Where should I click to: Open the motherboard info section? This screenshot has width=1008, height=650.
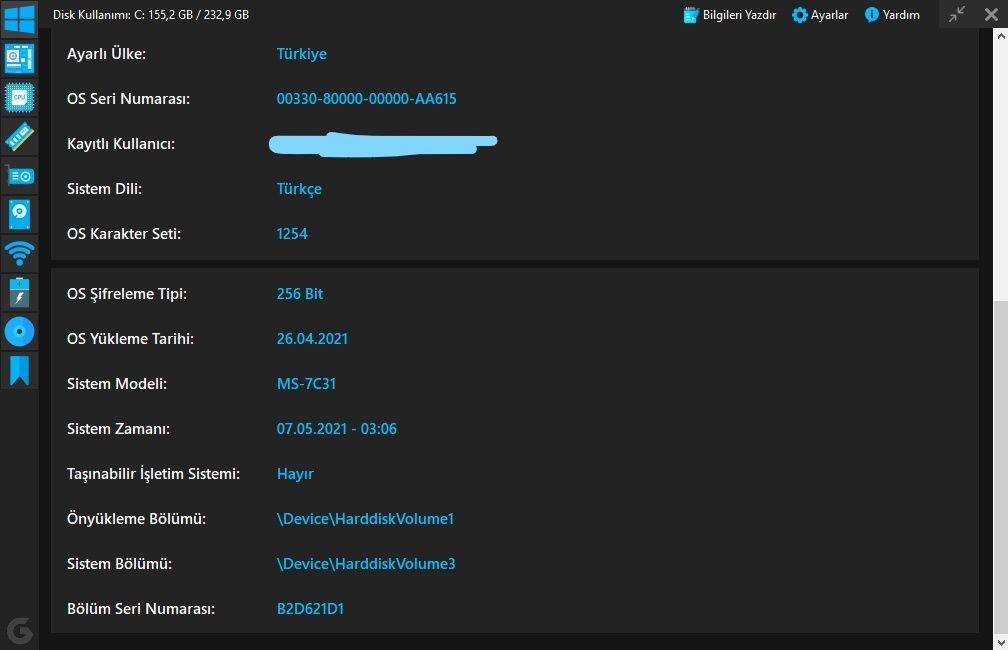tap(19, 59)
